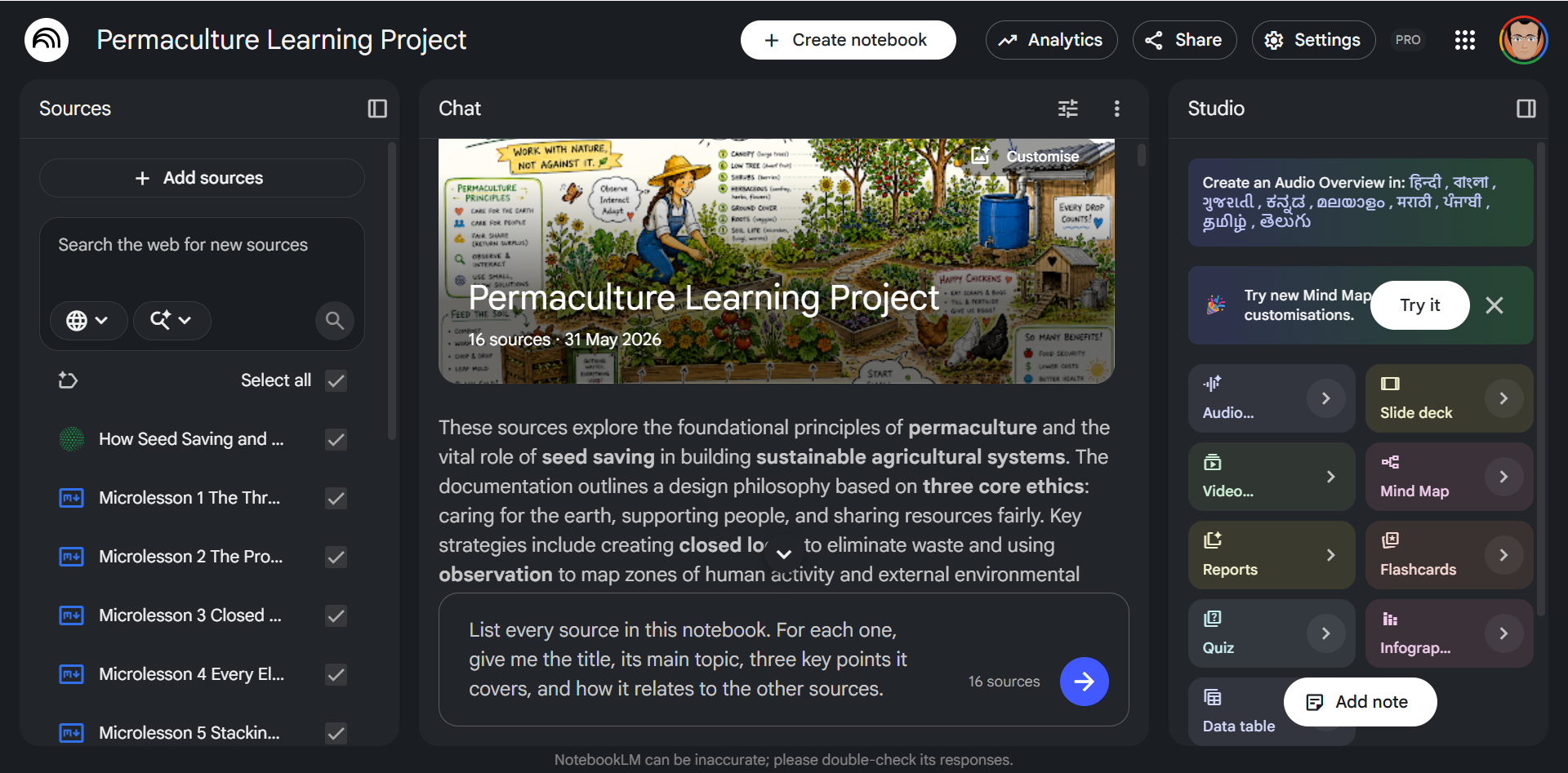Expand Audio overview options chevron
1568x773 pixels.
point(1325,398)
